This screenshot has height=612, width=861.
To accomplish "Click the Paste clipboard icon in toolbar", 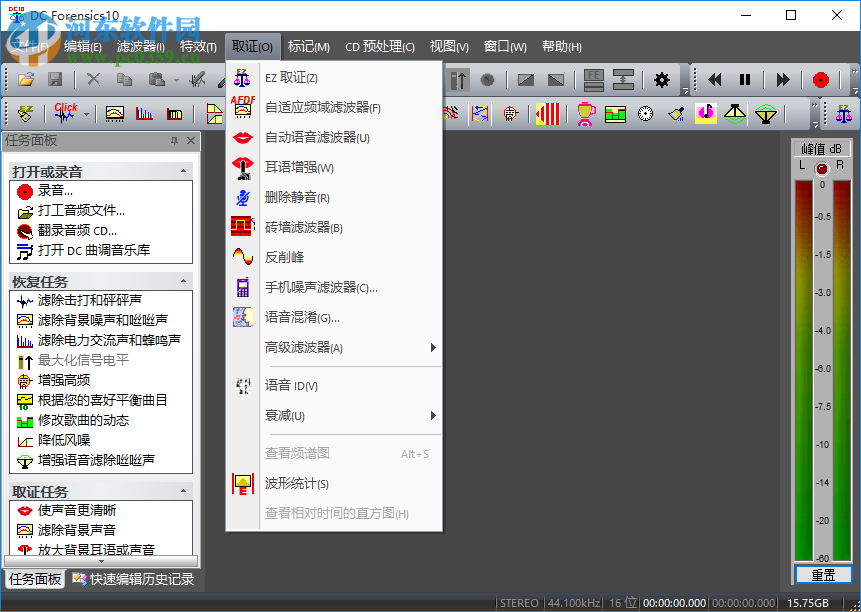I will click(x=156, y=80).
